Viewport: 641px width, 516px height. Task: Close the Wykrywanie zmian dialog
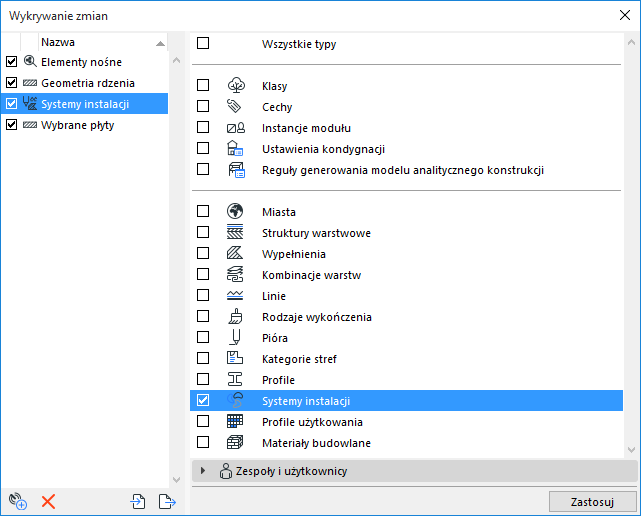pyautogui.click(x=625, y=16)
